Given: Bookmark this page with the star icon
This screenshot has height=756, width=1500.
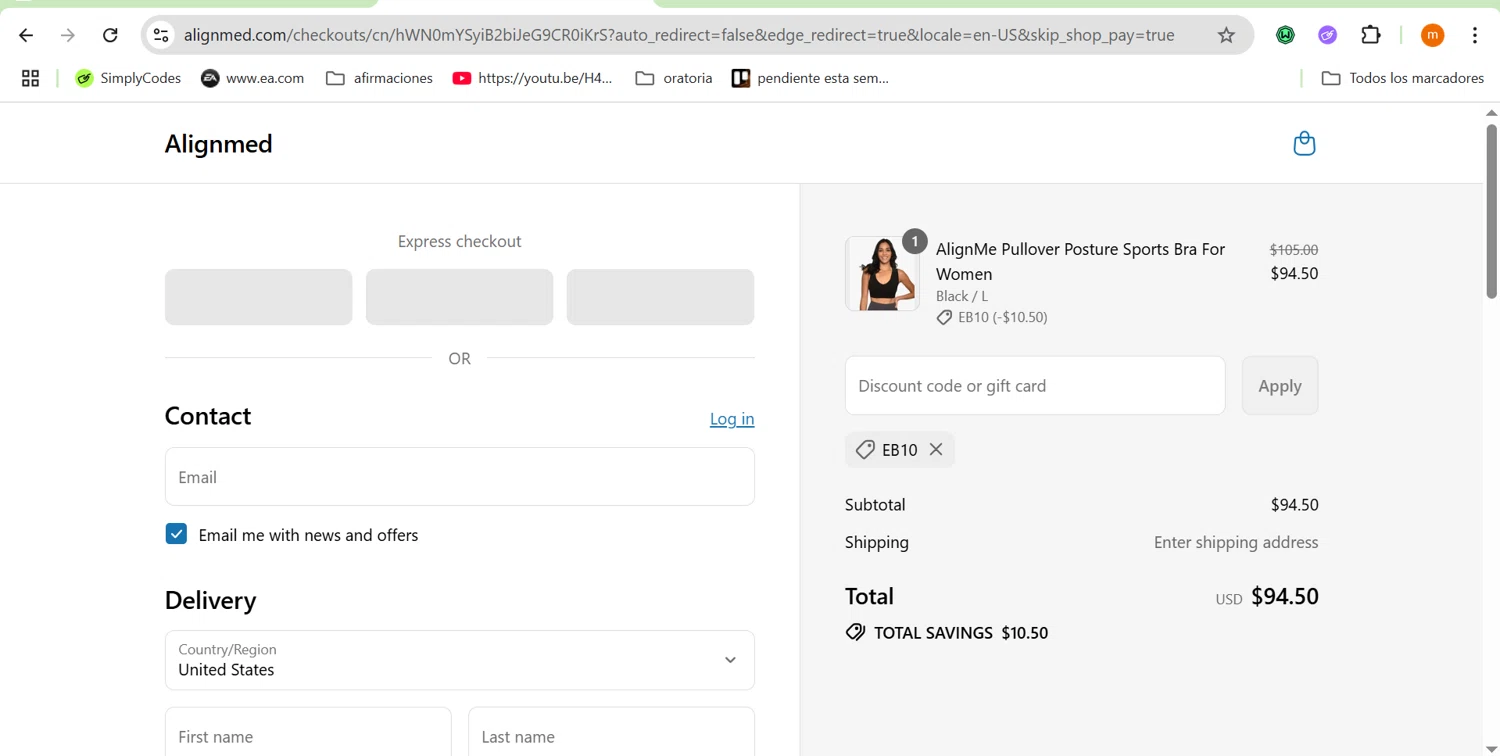Looking at the screenshot, I should click(1226, 35).
